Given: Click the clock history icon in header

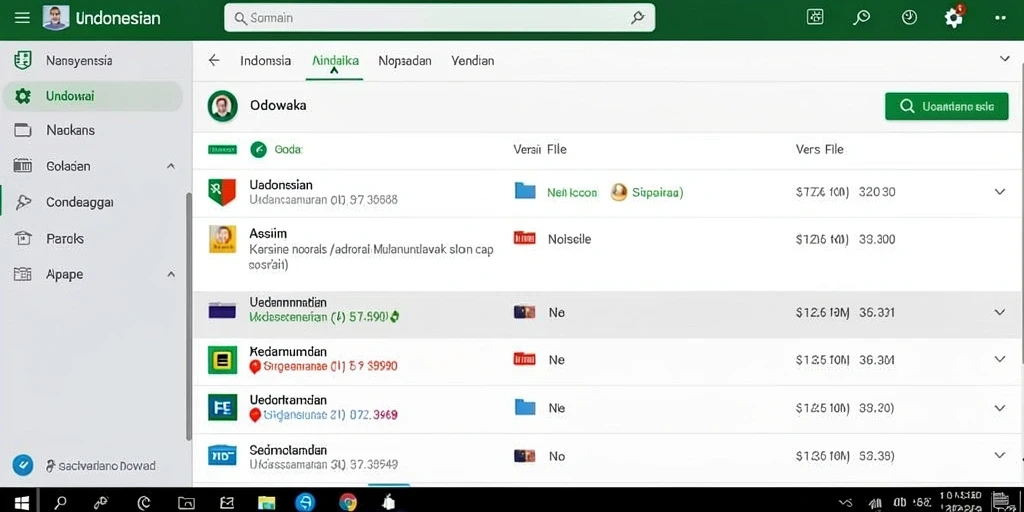Looking at the screenshot, I should coord(909,18).
